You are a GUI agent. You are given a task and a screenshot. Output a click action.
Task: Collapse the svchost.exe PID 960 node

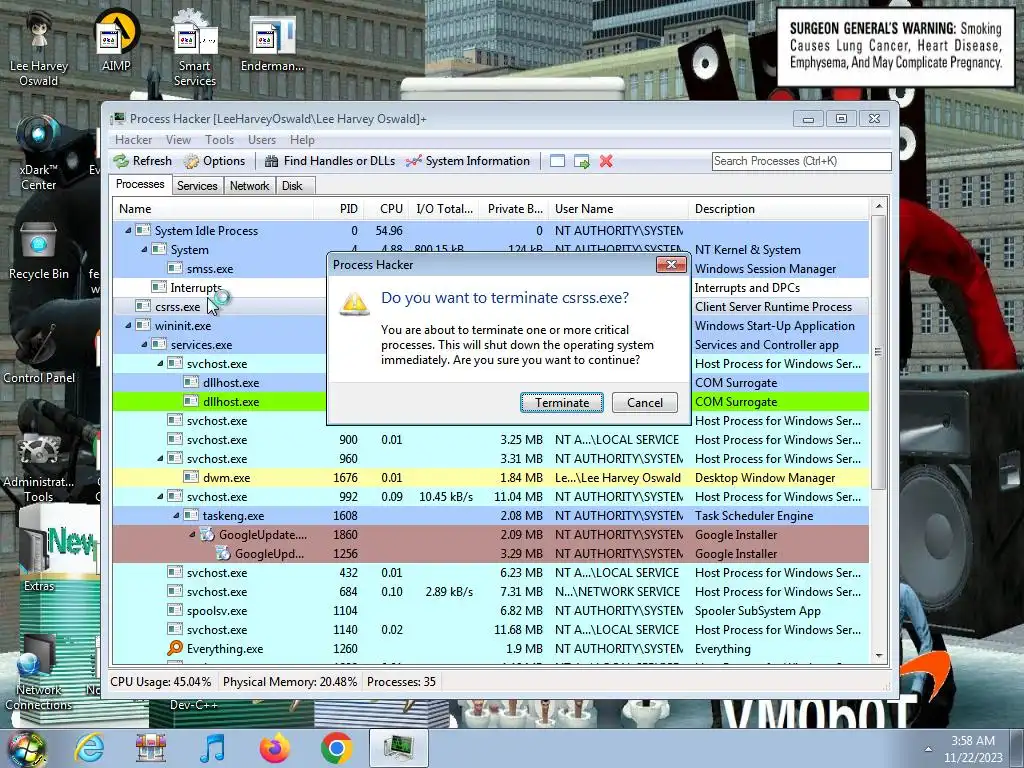point(160,458)
